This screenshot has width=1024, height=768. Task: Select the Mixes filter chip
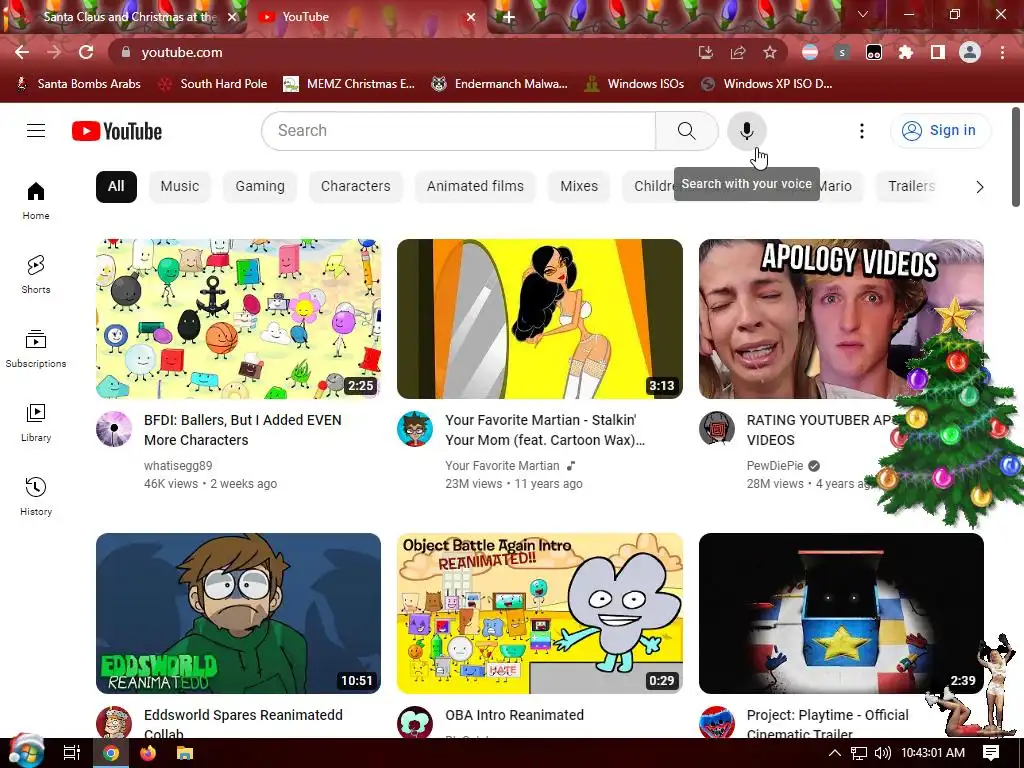(x=579, y=187)
